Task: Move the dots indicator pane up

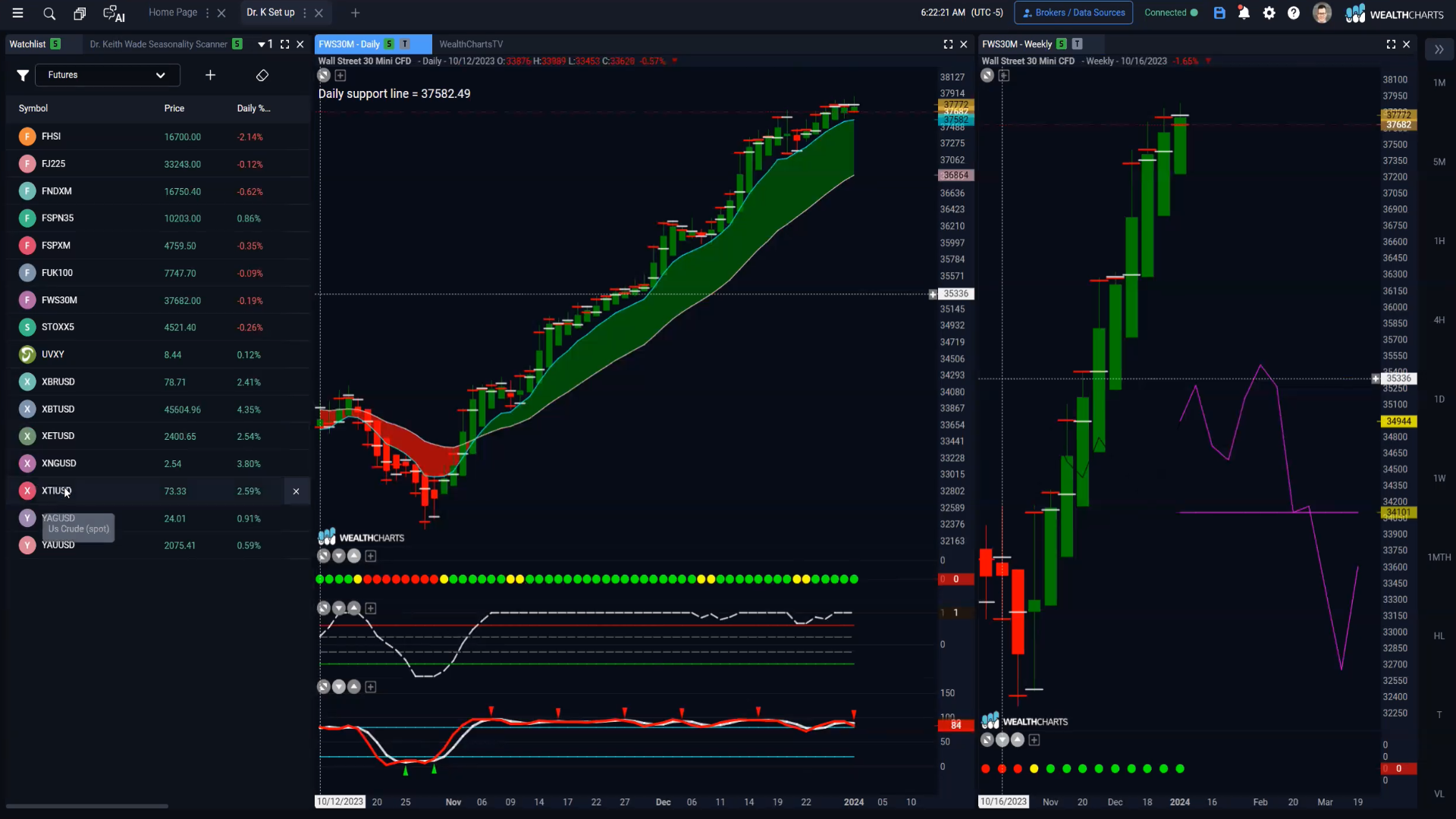Action: coord(353,556)
